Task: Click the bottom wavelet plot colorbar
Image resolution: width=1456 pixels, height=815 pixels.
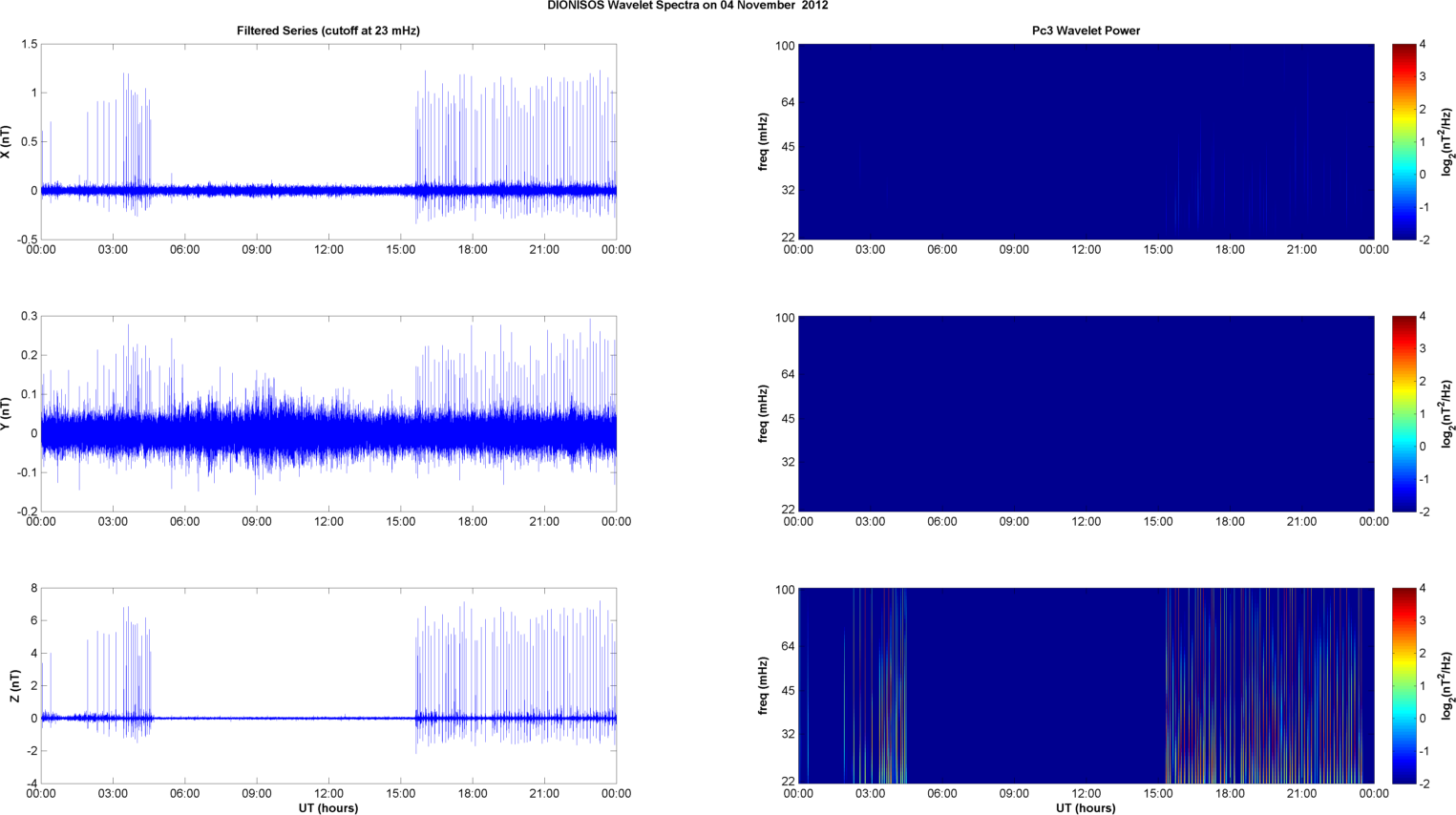Action: tap(1403, 685)
